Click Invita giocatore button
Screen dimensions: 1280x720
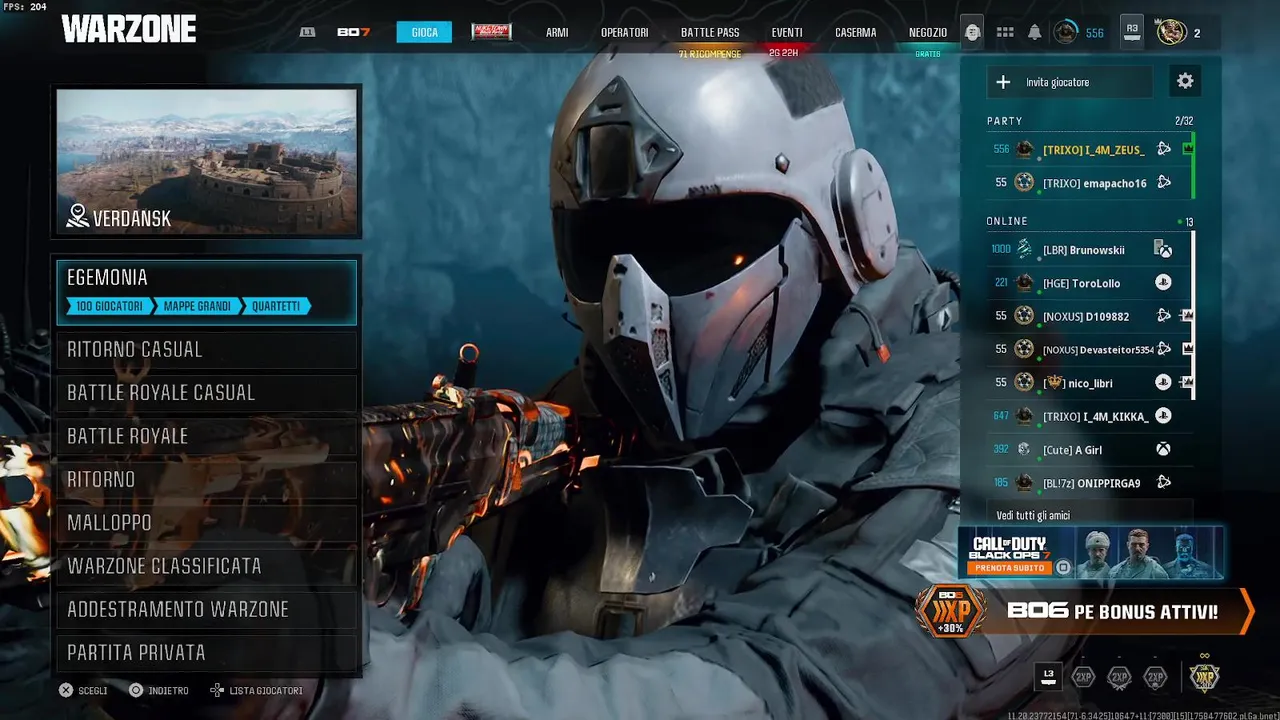tap(1070, 82)
